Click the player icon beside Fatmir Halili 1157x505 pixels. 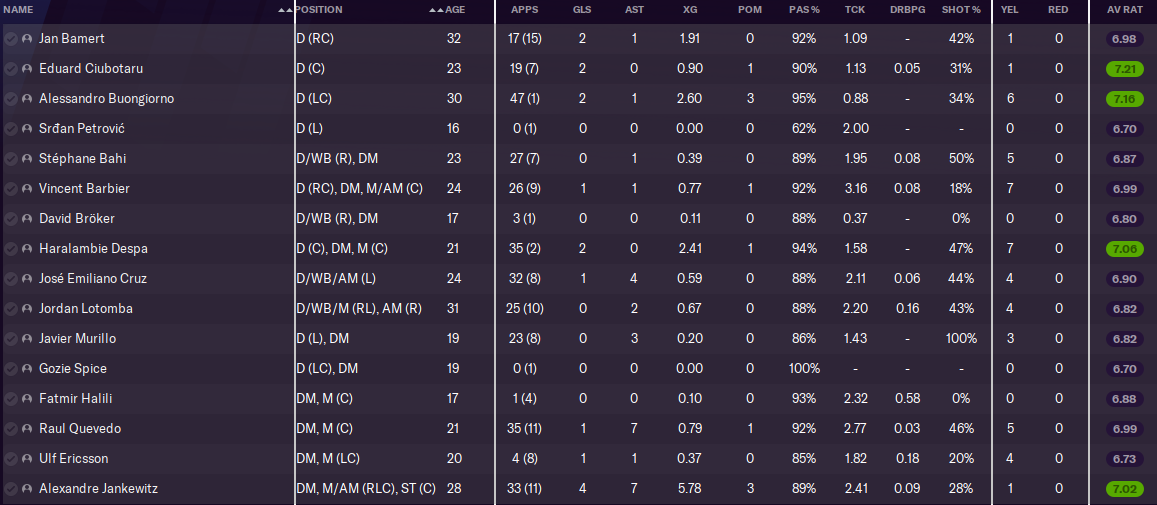(27, 399)
